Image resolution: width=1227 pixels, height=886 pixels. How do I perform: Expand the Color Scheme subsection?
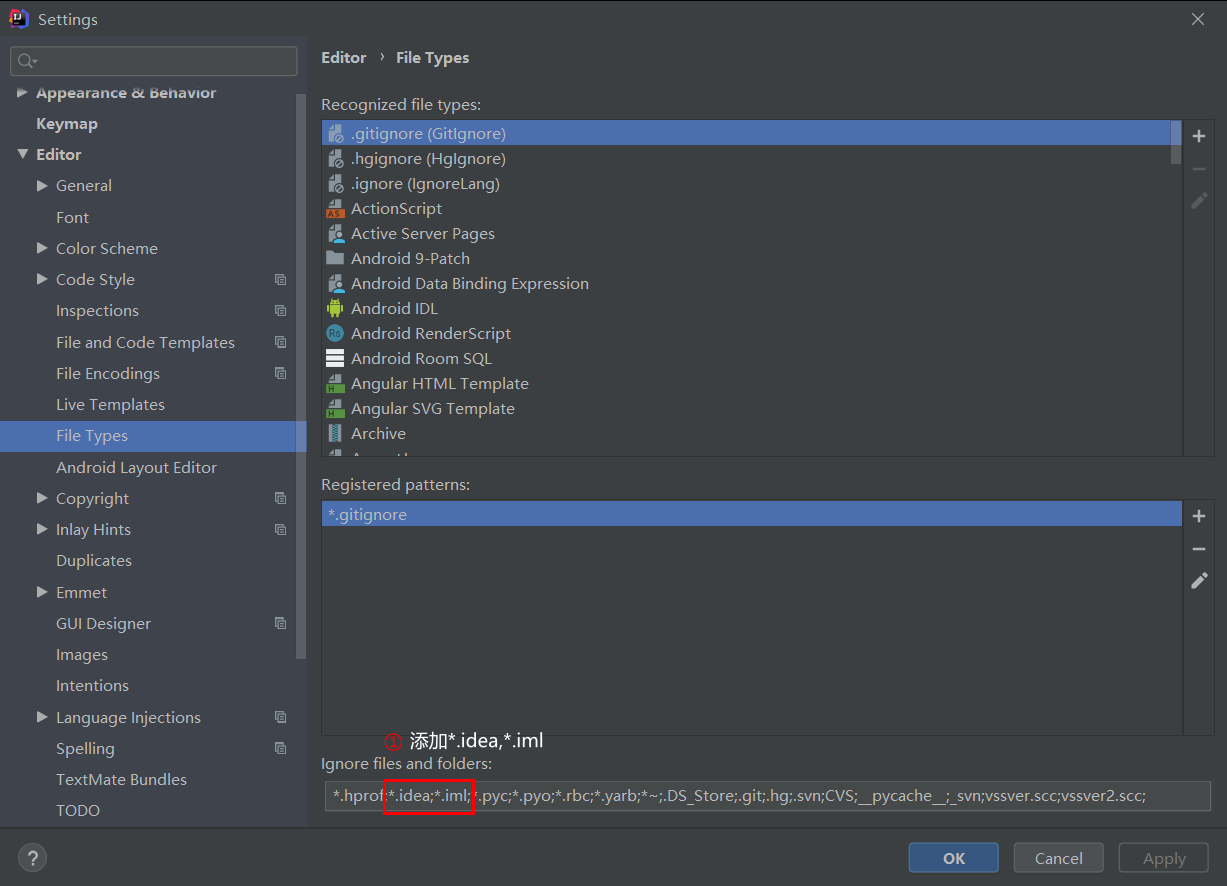(42, 248)
